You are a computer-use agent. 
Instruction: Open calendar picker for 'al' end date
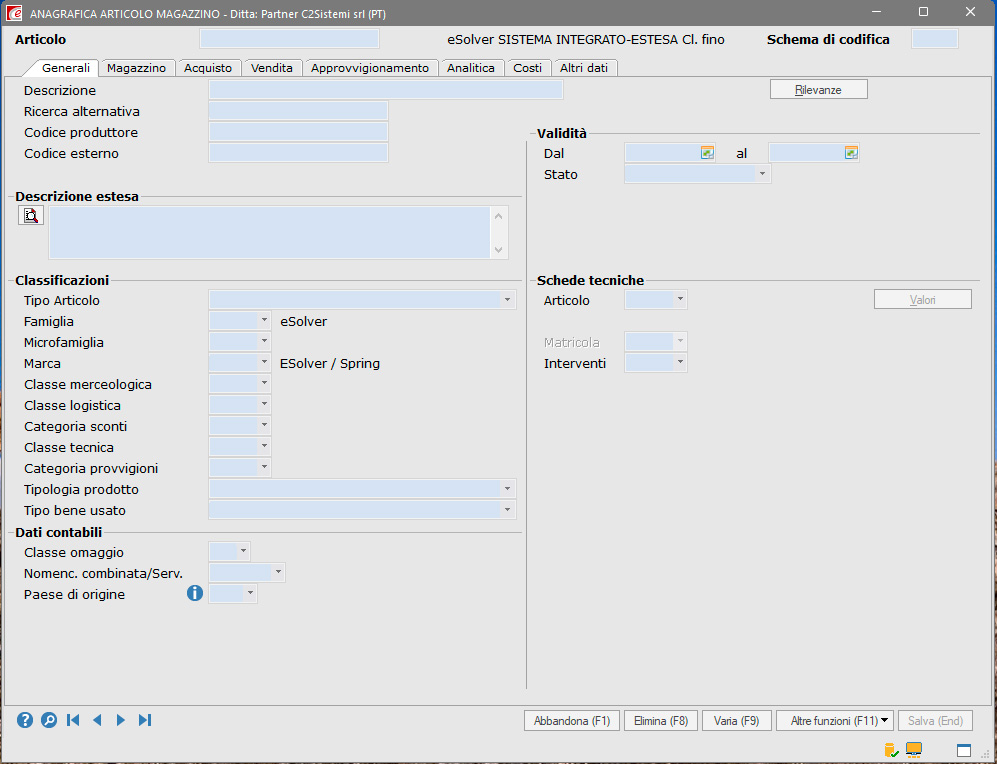click(851, 153)
